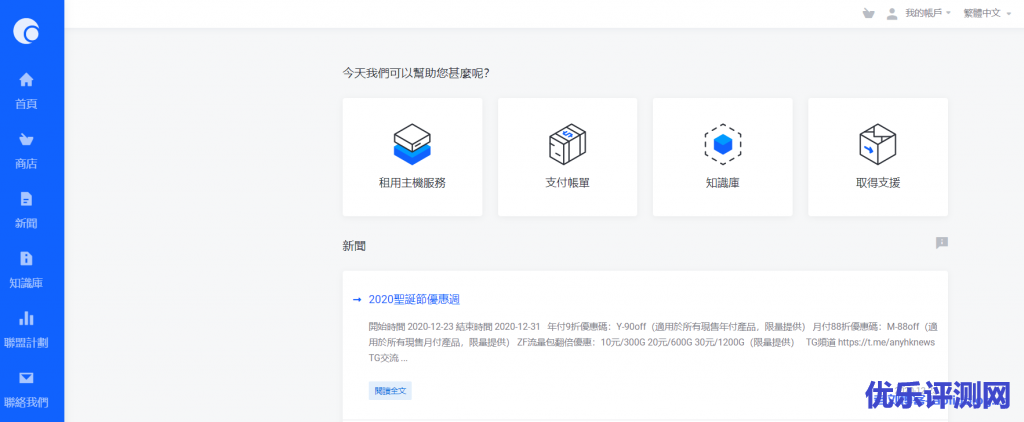The height and width of the screenshot is (422, 1024).
Task: Open the shopping cart icon in the header
Action: tap(867, 14)
